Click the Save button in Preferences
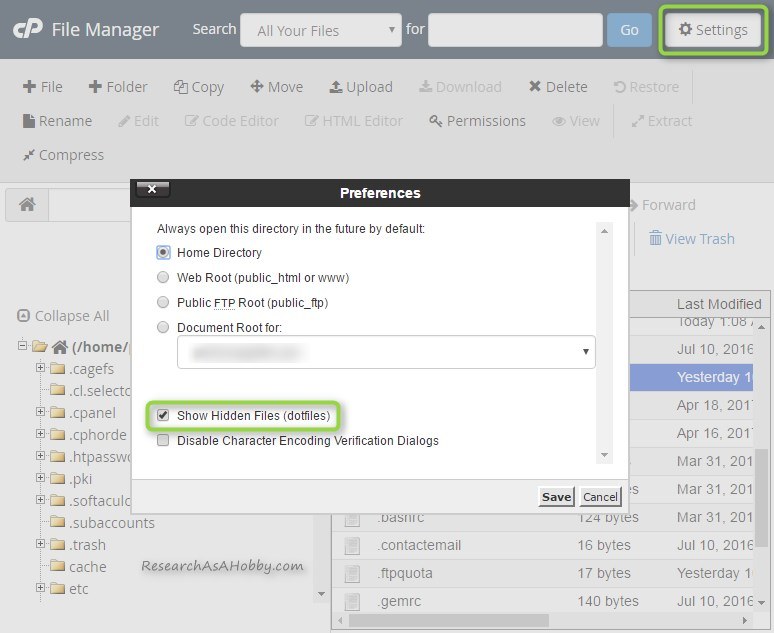The width and height of the screenshot is (774, 633). click(x=556, y=497)
